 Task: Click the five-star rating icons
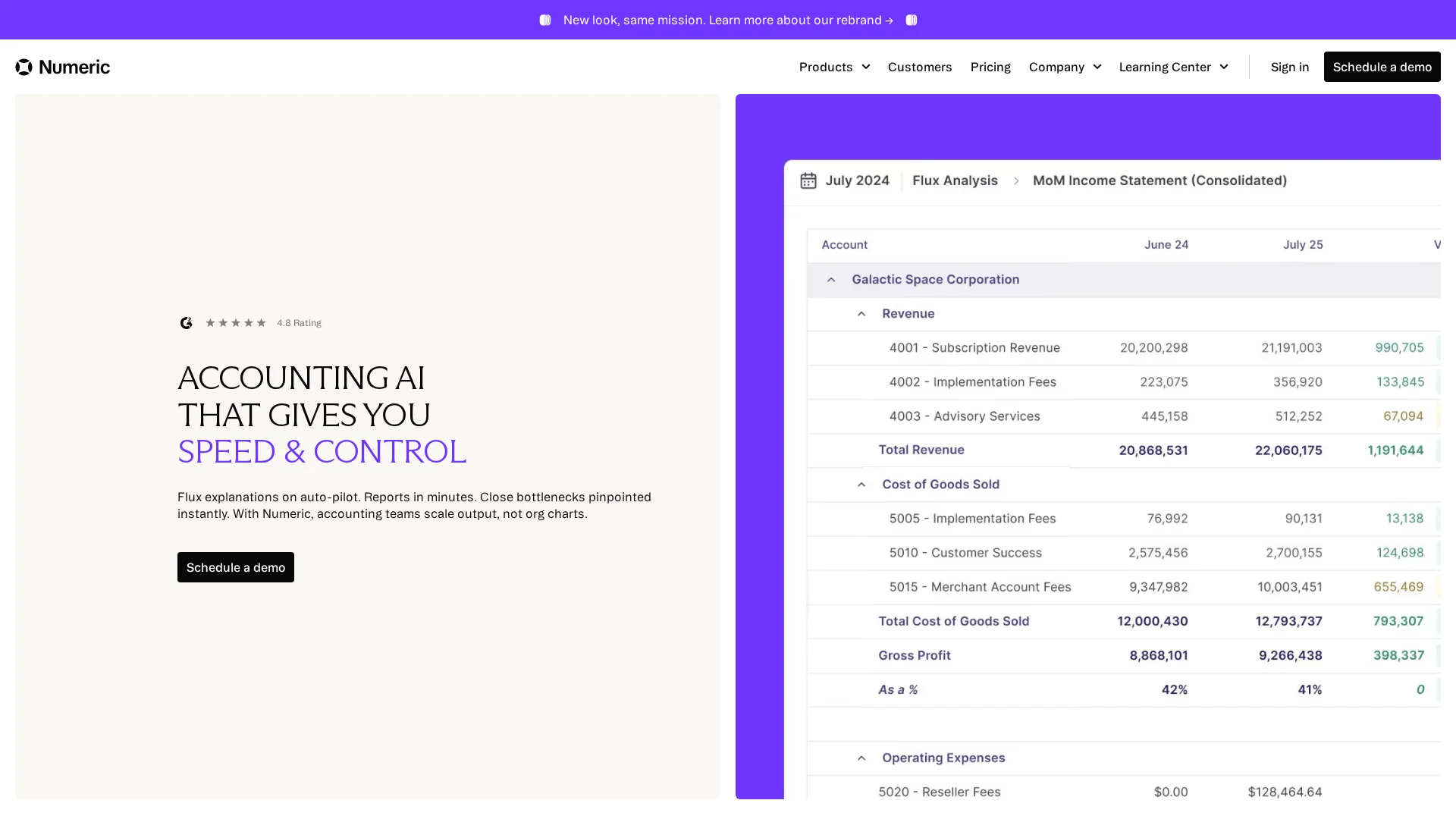[x=236, y=323]
